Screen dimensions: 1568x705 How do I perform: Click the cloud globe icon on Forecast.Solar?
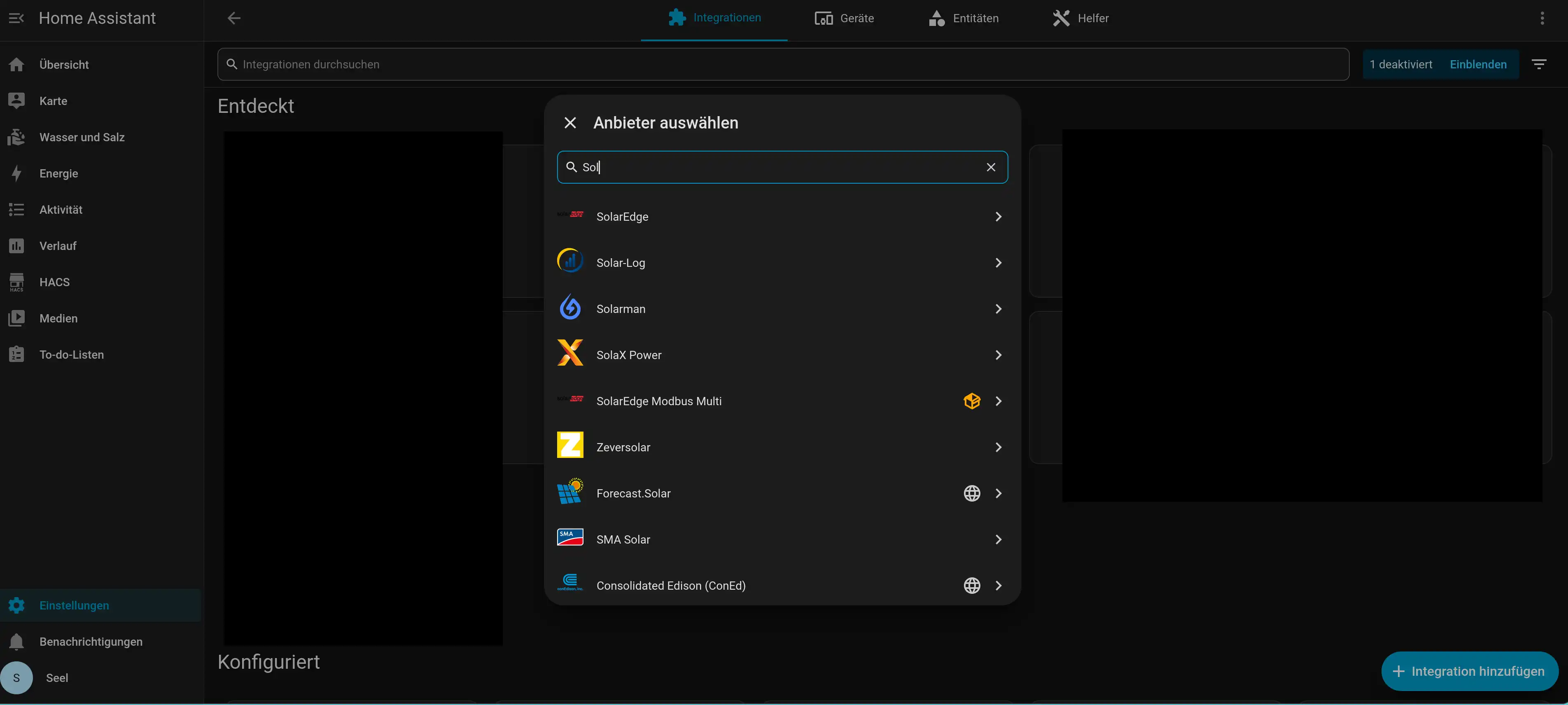(971, 494)
